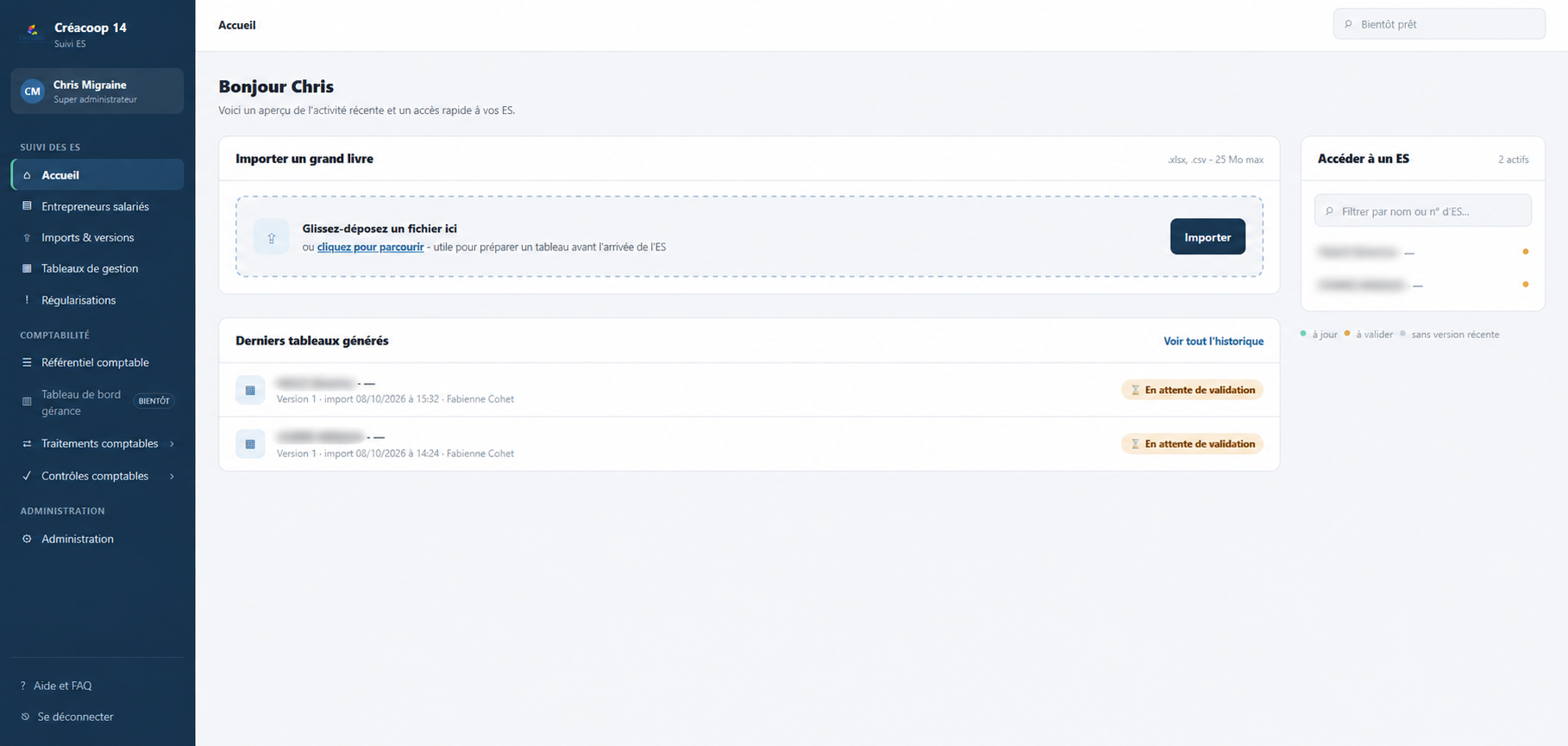
Task: Click 'Version 1 · import 08/10/2026 à 14:24' text
Action: 358,454
